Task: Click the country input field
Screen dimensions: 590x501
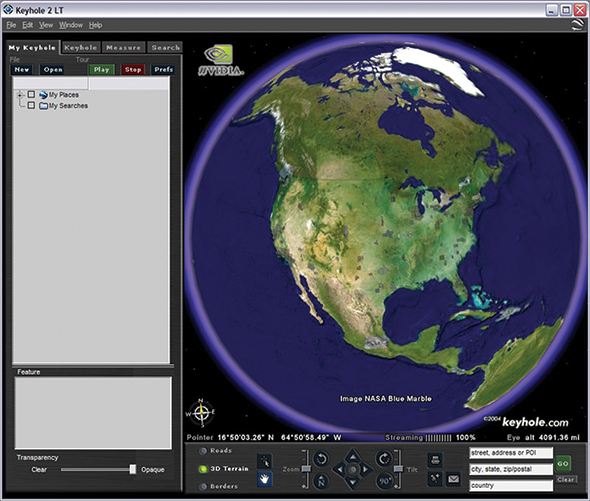Action: point(511,486)
